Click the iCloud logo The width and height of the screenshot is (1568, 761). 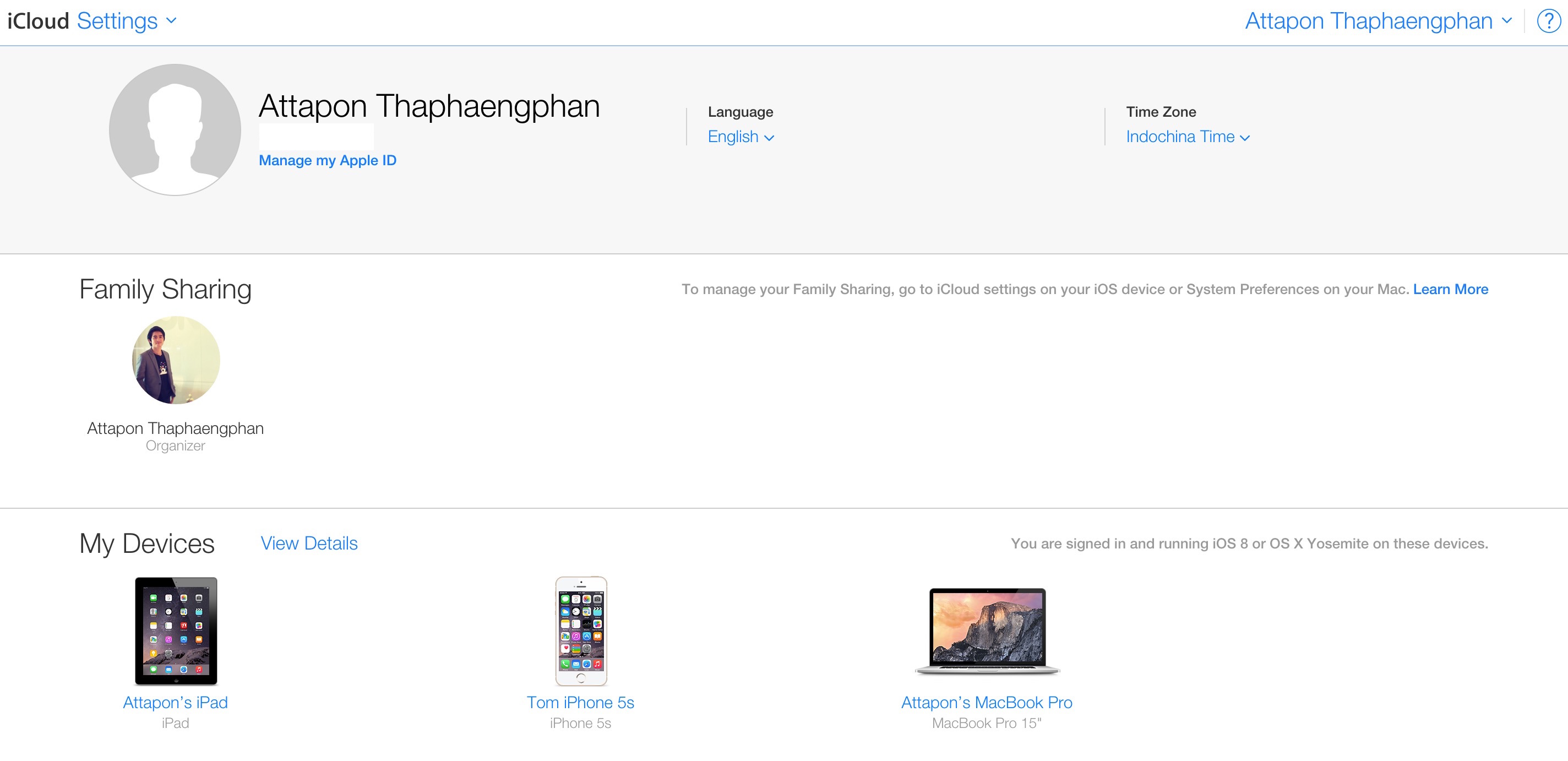pyautogui.click(x=38, y=20)
